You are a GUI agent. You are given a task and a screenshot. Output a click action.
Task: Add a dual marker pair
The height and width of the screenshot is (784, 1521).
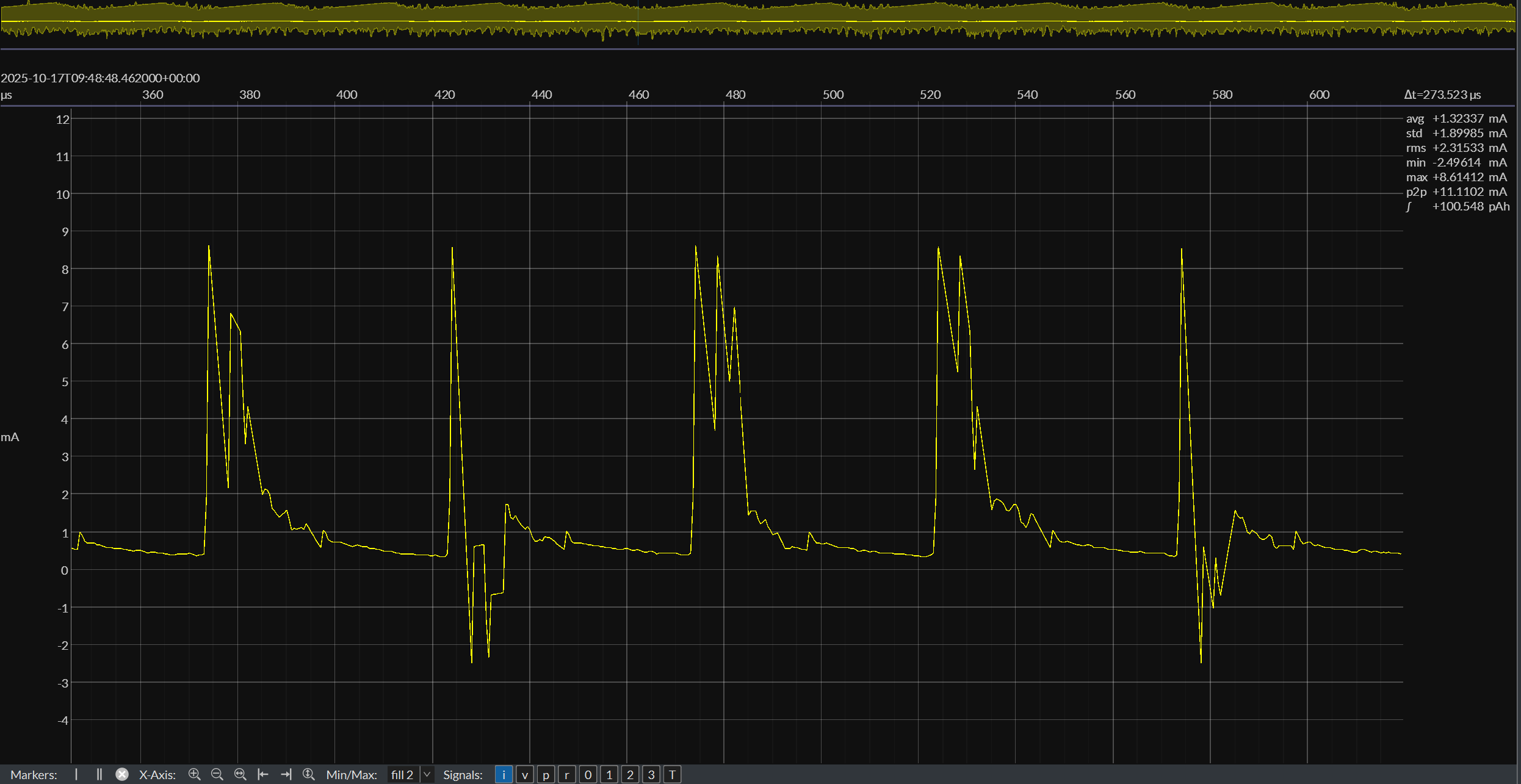[x=99, y=774]
